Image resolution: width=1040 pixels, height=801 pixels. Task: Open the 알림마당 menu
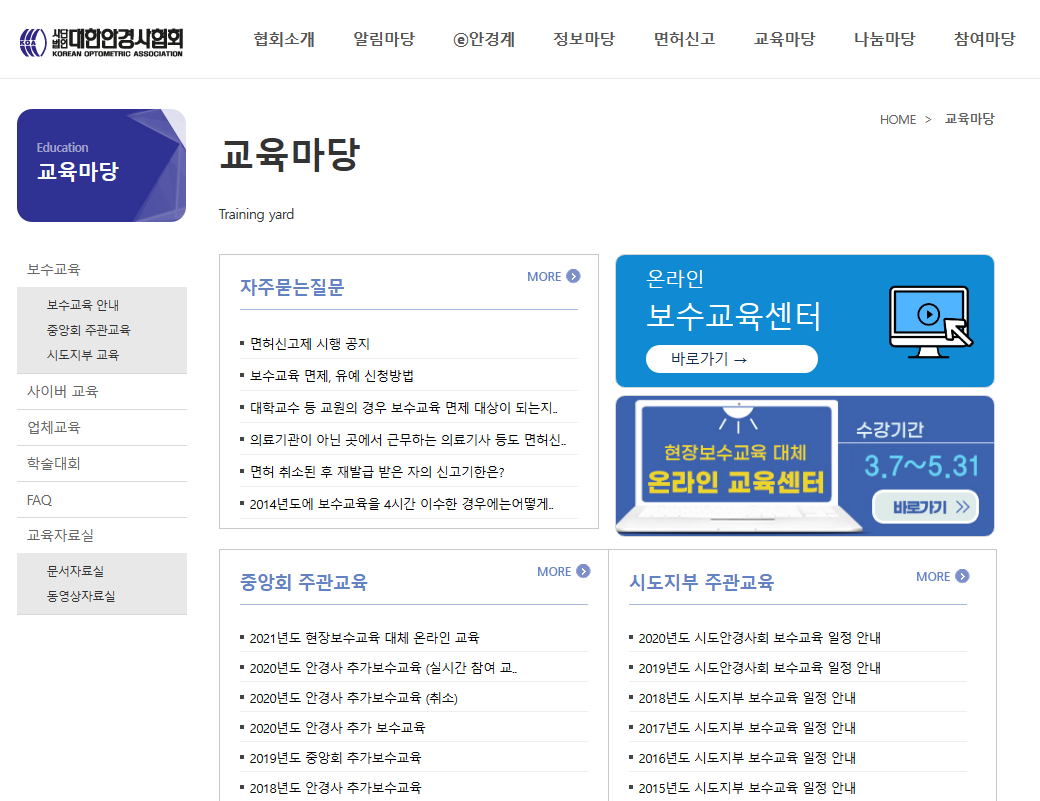pyautogui.click(x=384, y=38)
